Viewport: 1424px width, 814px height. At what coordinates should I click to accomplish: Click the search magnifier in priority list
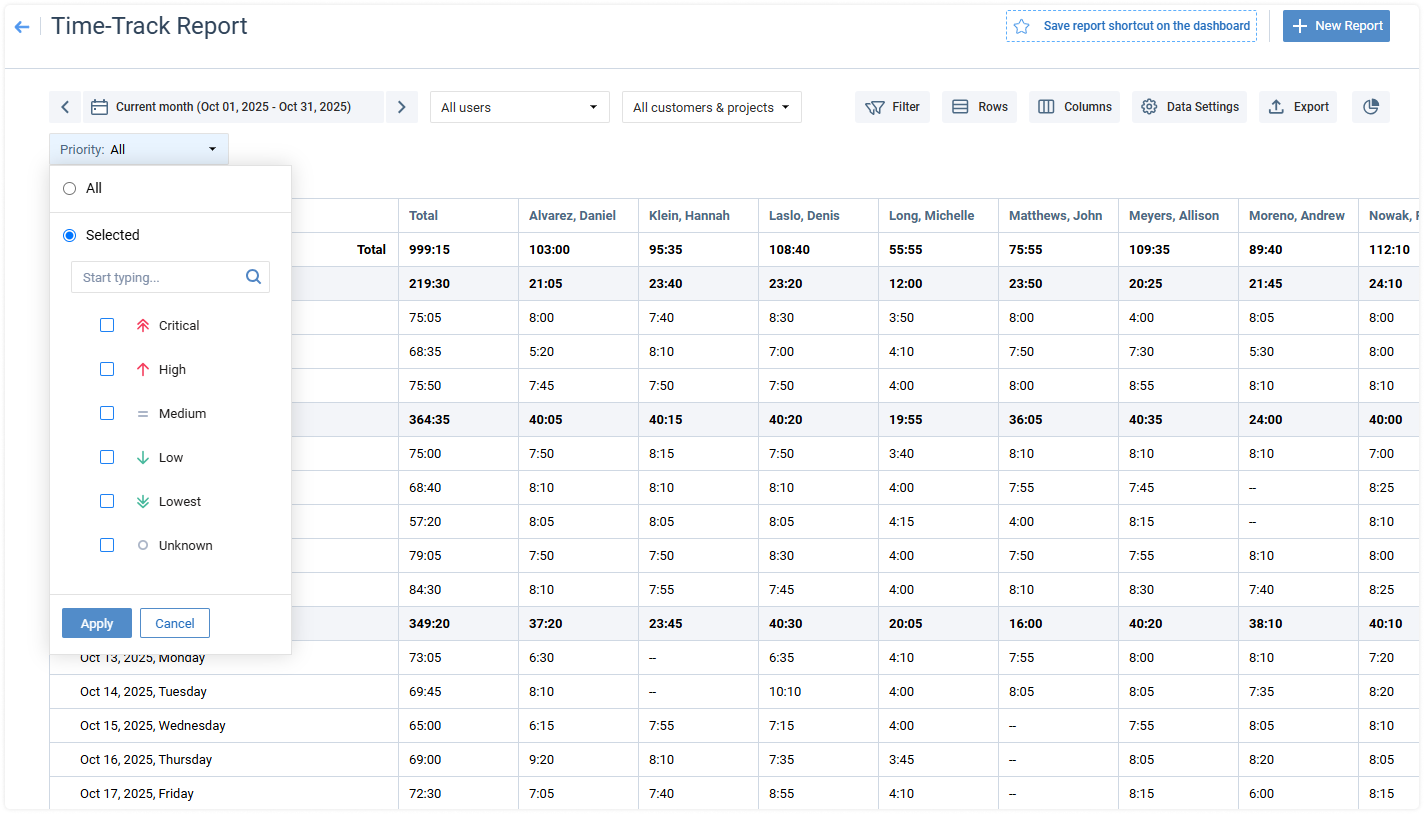pyautogui.click(x=253, y=277)
